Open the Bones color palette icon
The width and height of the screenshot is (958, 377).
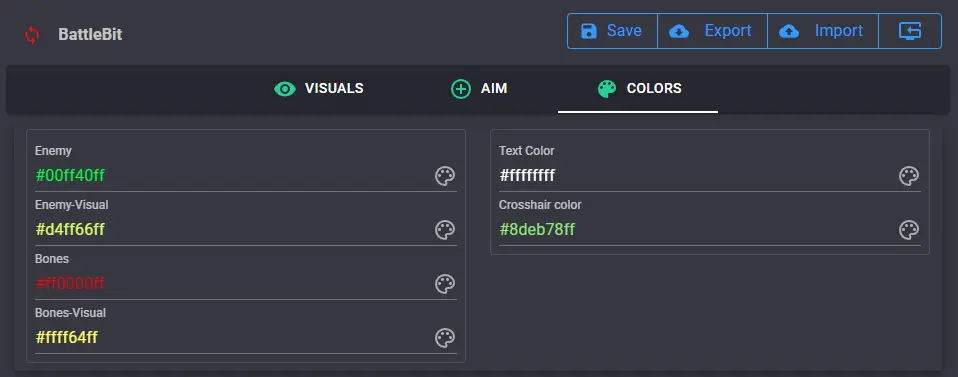(x=445, y=284)
